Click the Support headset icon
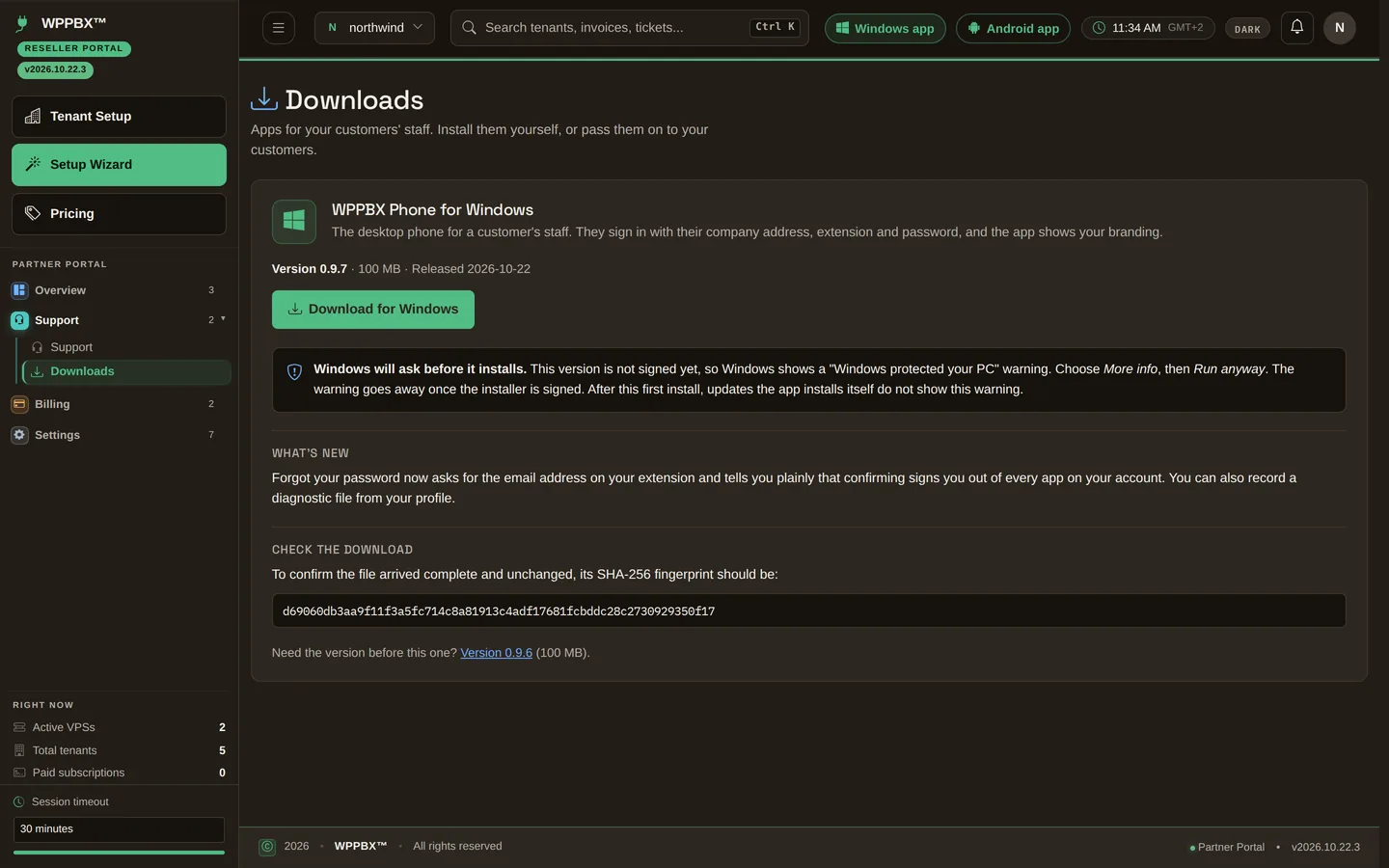Screen dimensions: 1389x868 click(x=19, y=320)
